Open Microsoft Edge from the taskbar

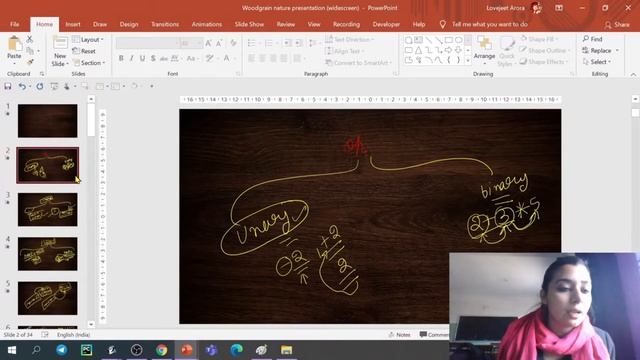(236, 350)
